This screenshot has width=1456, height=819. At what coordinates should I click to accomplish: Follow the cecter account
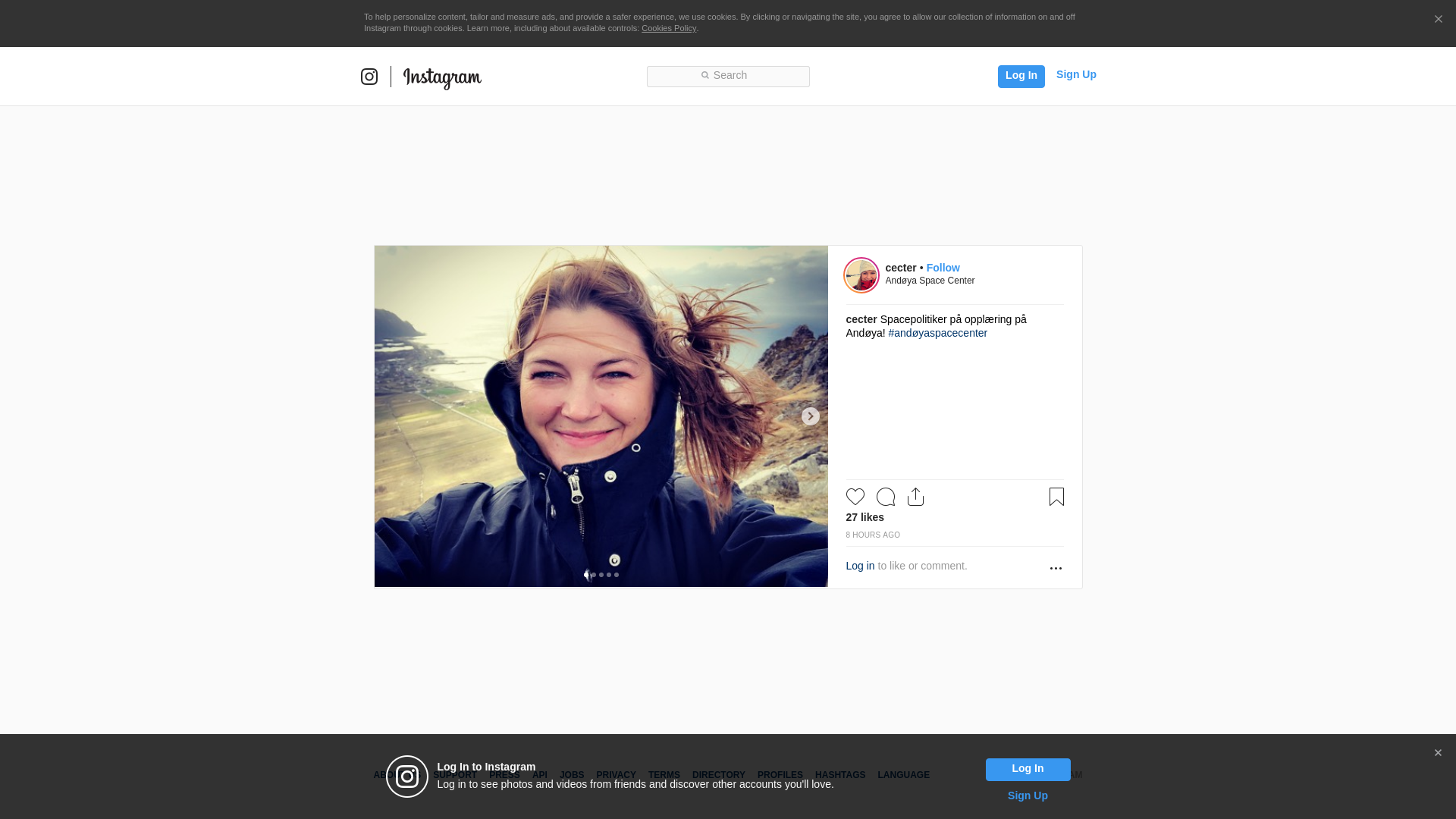943,268
